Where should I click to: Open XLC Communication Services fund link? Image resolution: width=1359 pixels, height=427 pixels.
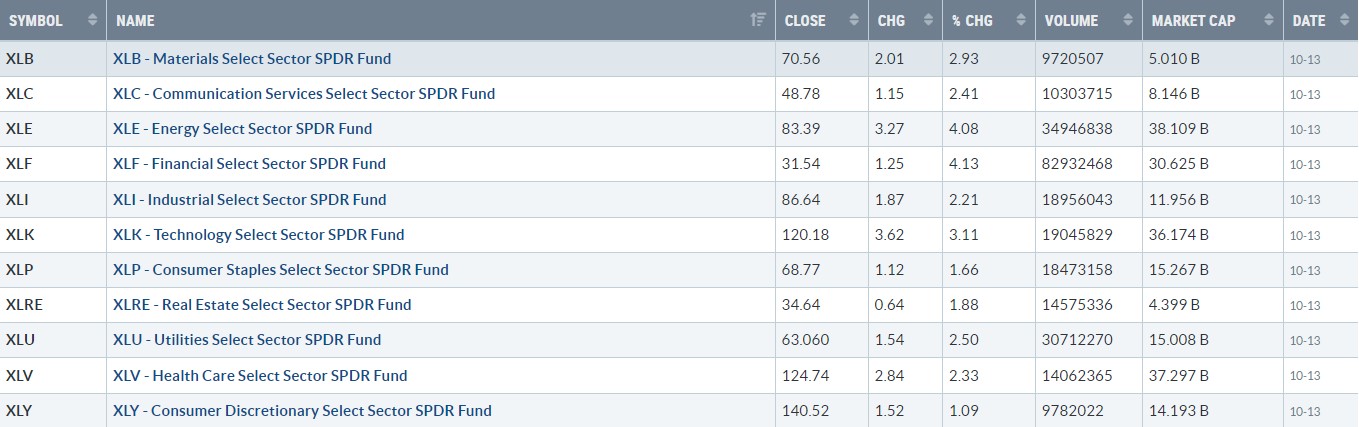[304, 94]
